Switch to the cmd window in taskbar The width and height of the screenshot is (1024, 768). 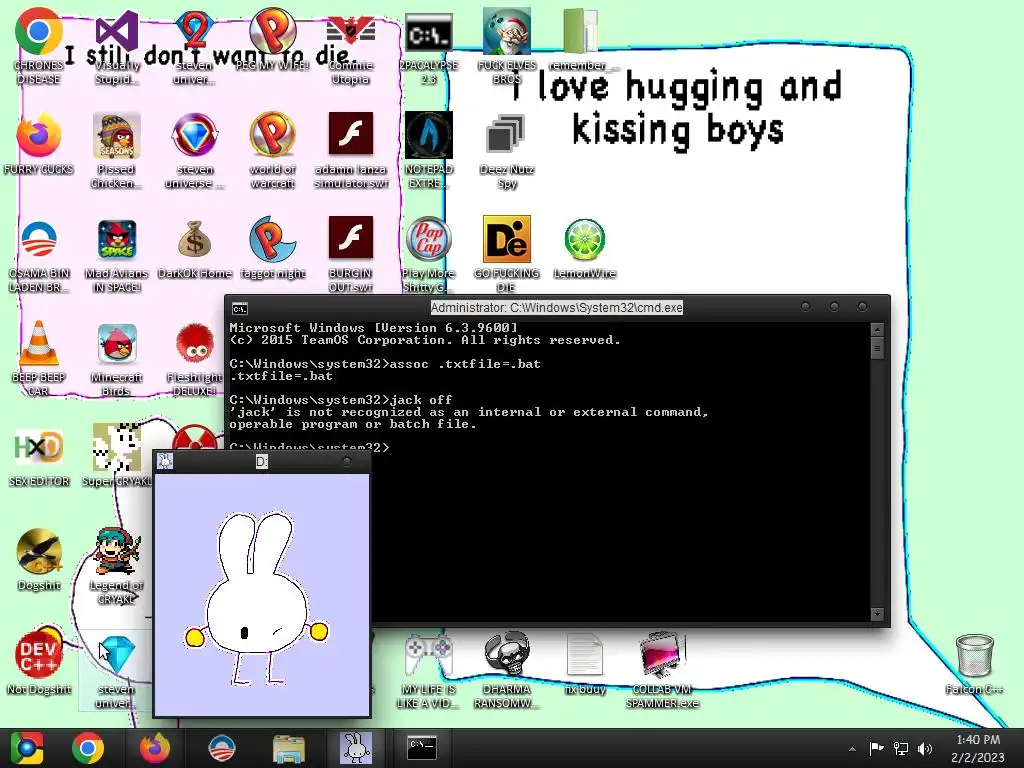tap(422, 748)
